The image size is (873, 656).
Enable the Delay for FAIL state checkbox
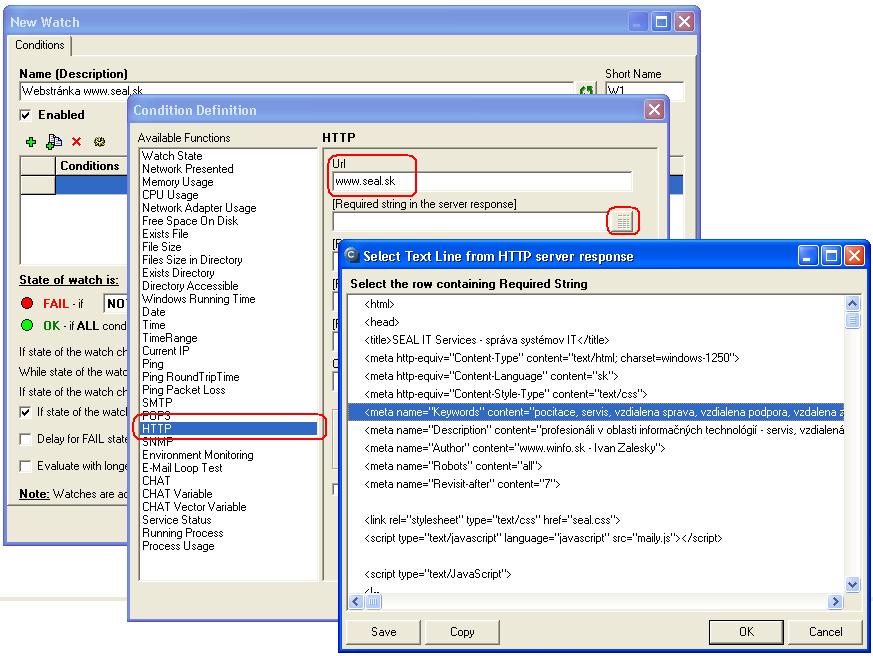[x=25, y=439]
